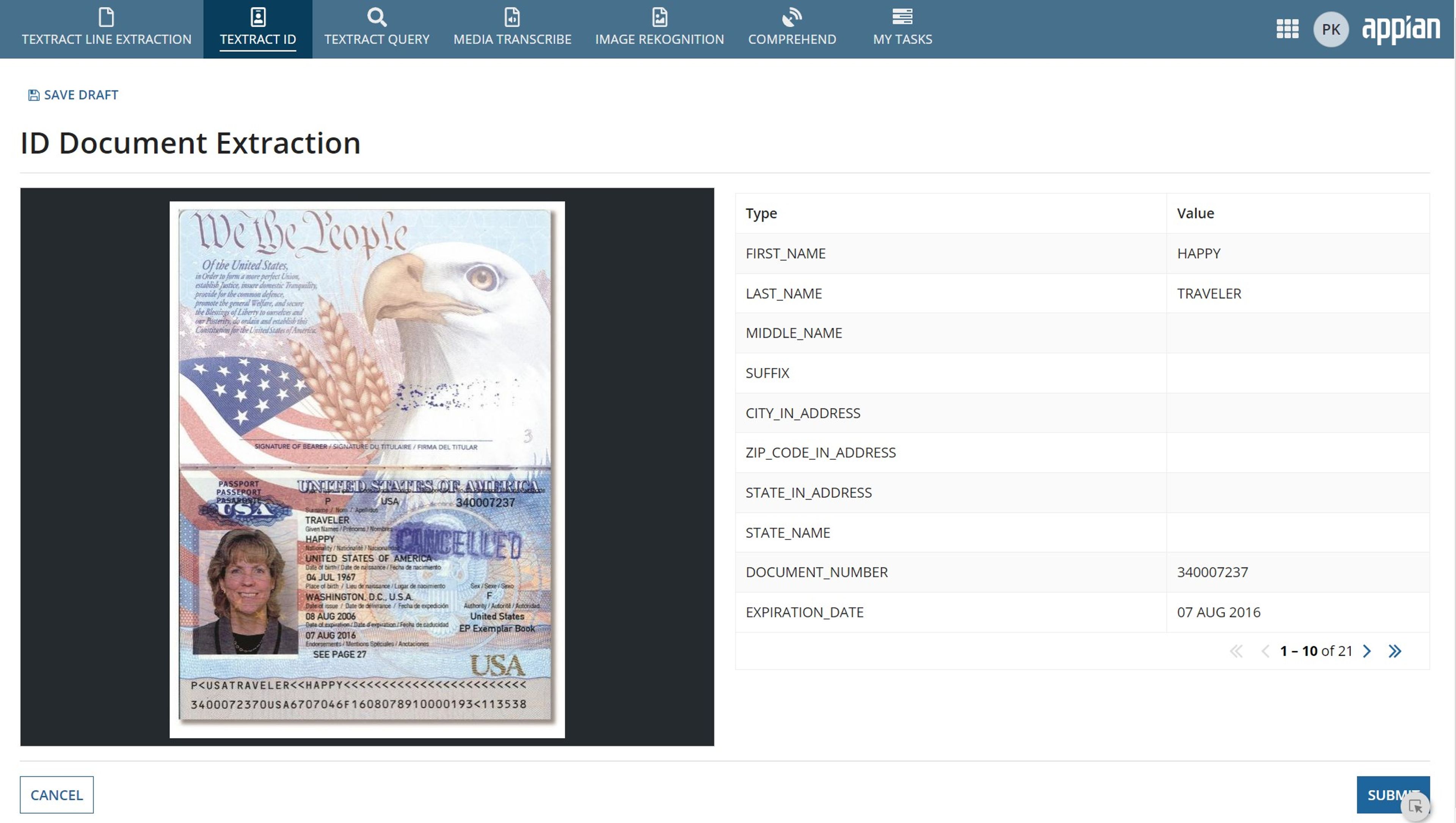Select the ZIP_CODE_IN_ADDRESS row label

coord(820,452)
